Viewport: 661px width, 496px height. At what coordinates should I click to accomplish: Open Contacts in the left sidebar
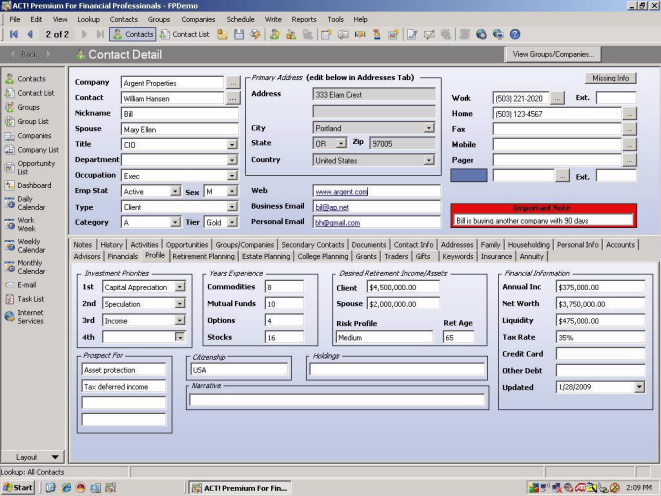coord(25,79)
